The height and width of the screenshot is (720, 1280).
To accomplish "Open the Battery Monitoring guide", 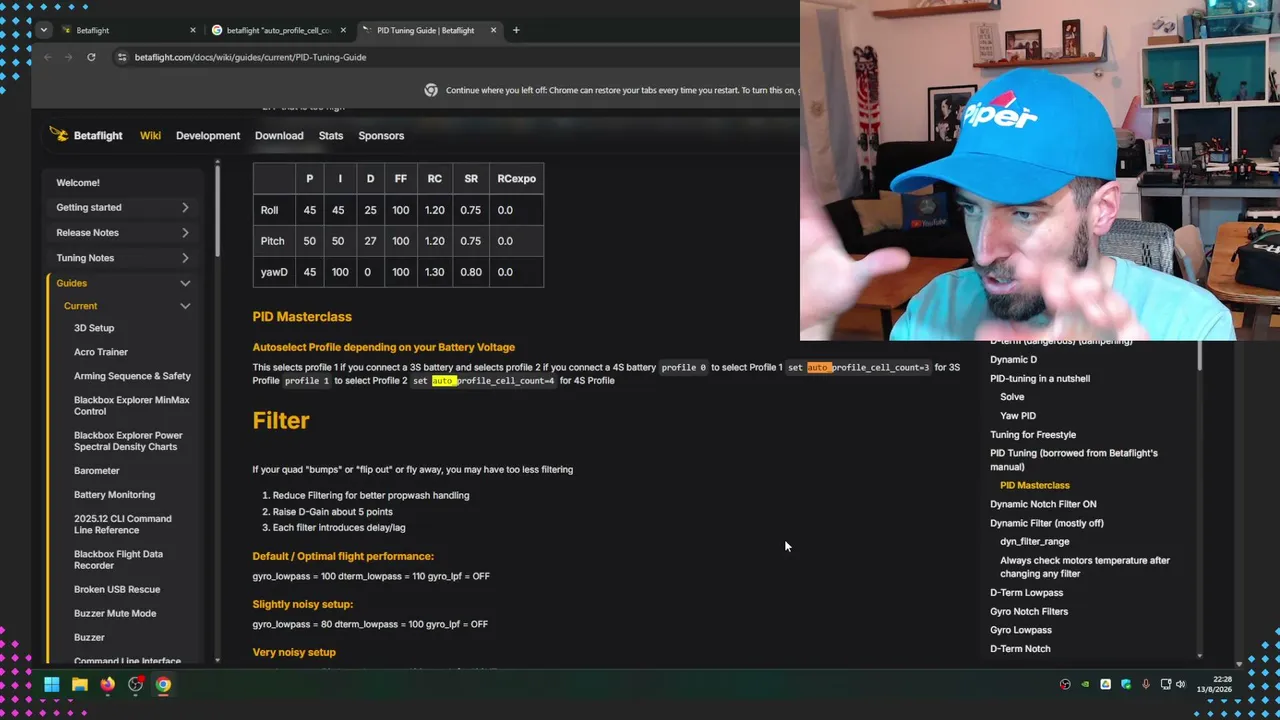I will pyautogui.click(x=114, y=494).
